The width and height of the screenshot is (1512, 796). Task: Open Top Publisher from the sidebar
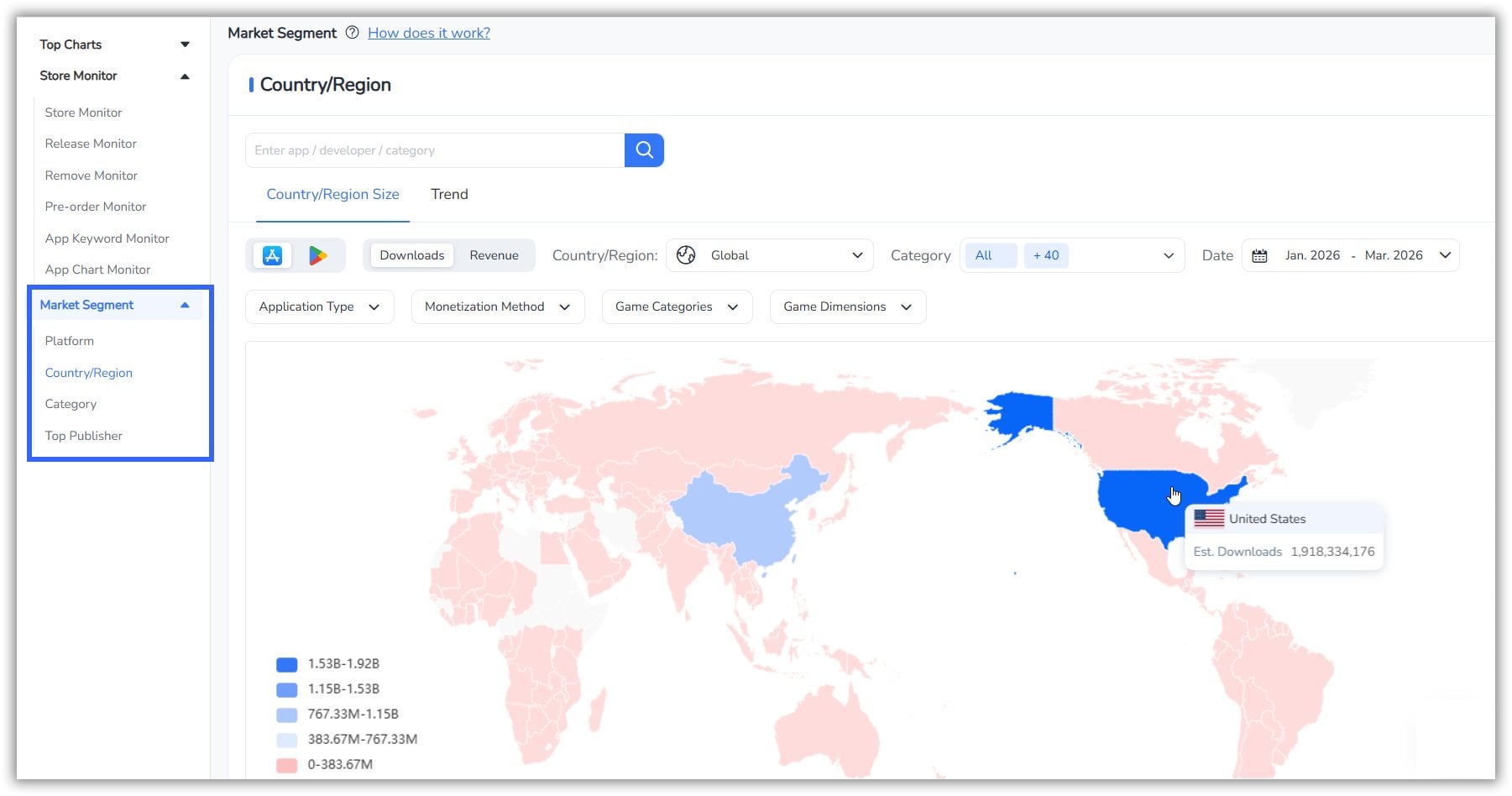[x=83, y=435]
